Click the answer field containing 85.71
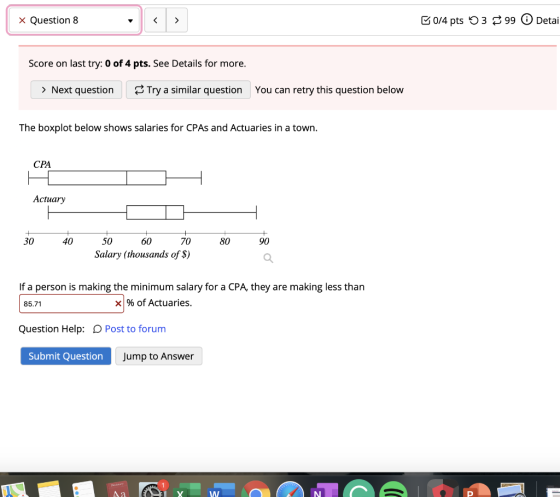 (x=71, y=303)
